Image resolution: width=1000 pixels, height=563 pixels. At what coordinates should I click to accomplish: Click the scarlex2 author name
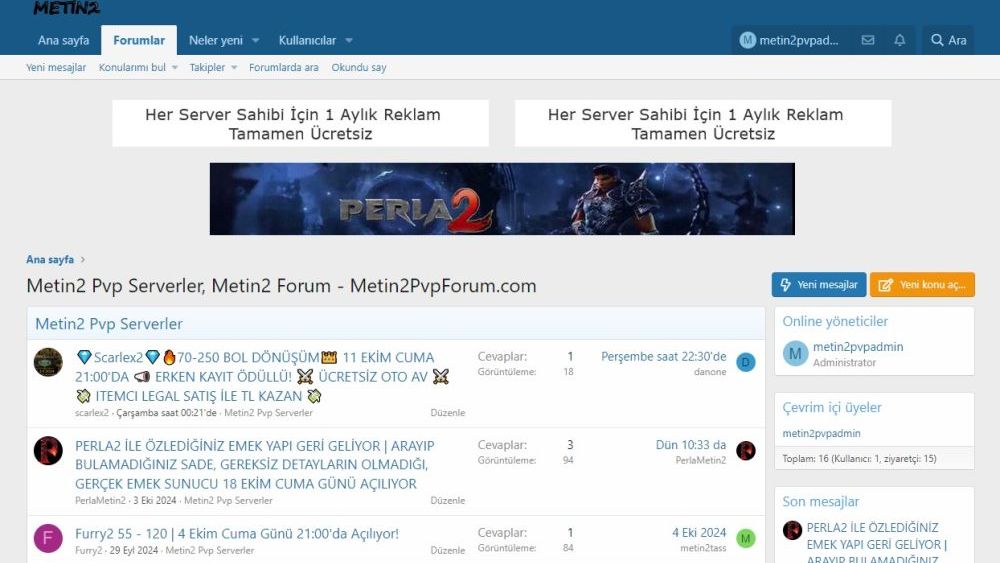click(x=92, y=413)
